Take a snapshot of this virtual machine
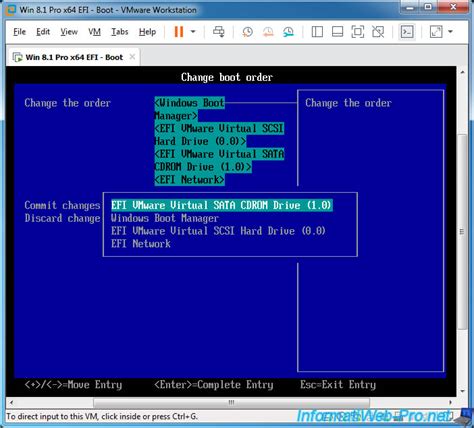 247,32
